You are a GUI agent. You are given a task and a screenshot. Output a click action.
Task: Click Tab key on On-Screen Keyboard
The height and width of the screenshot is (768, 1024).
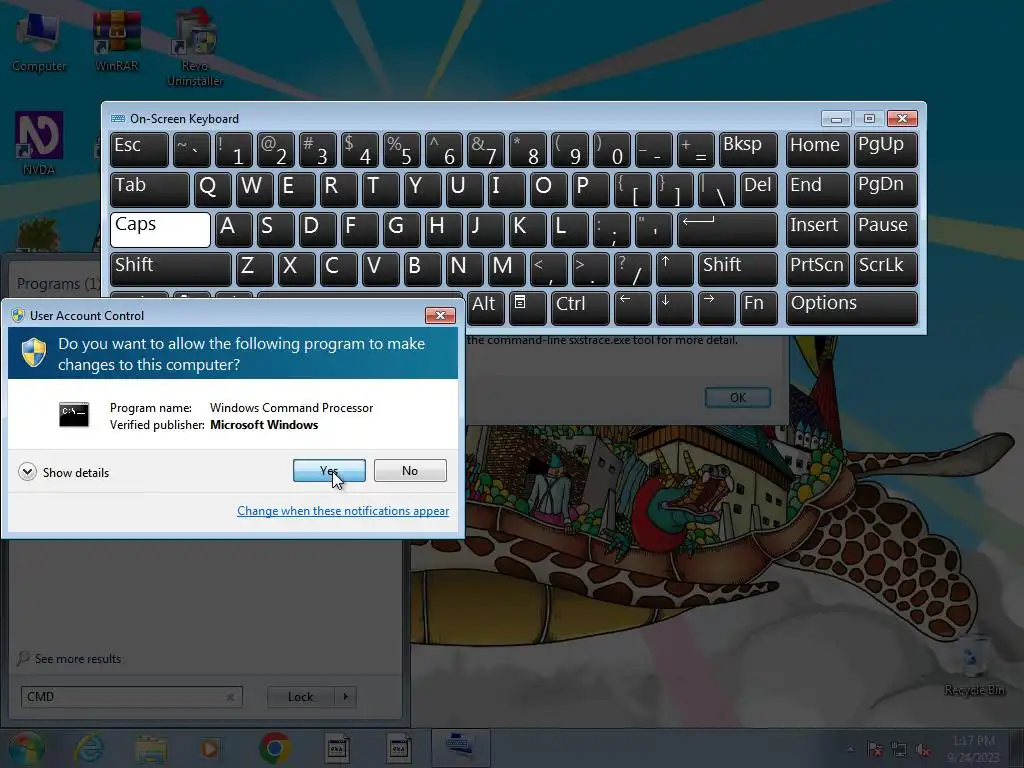[150, 189]
